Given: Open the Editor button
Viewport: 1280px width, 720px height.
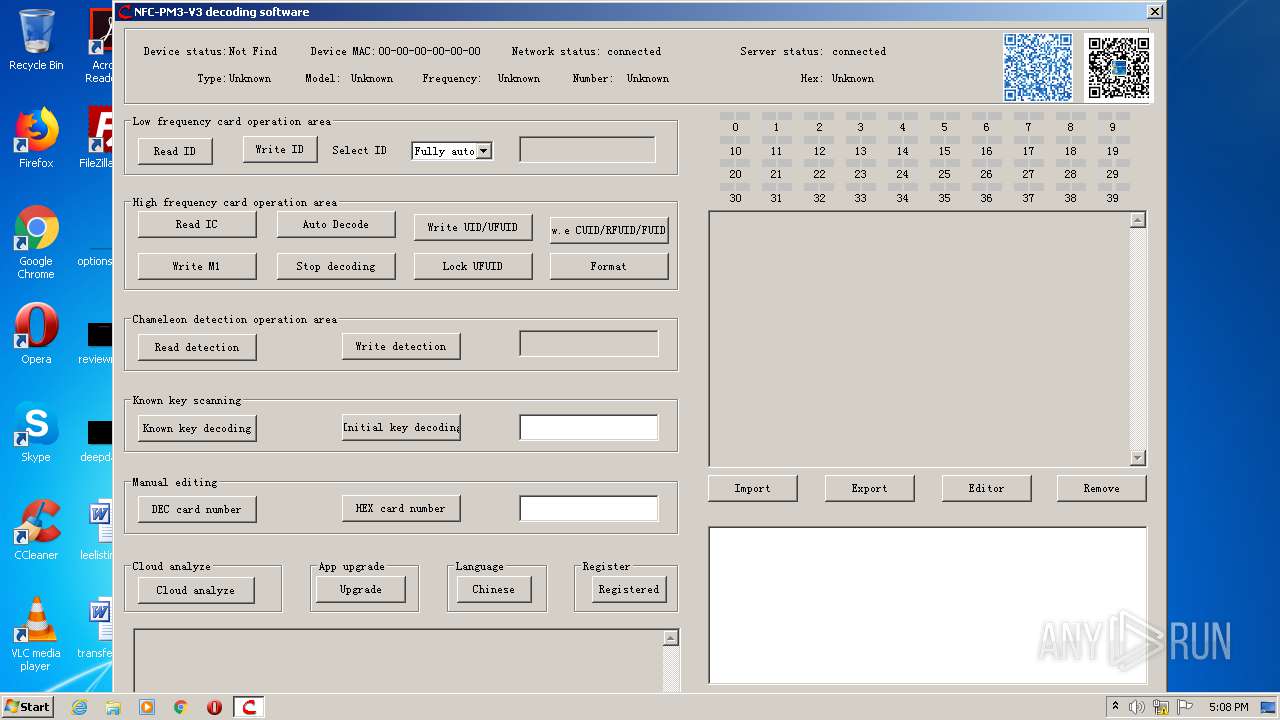Looking at the screenshot, I should [987, 488].
